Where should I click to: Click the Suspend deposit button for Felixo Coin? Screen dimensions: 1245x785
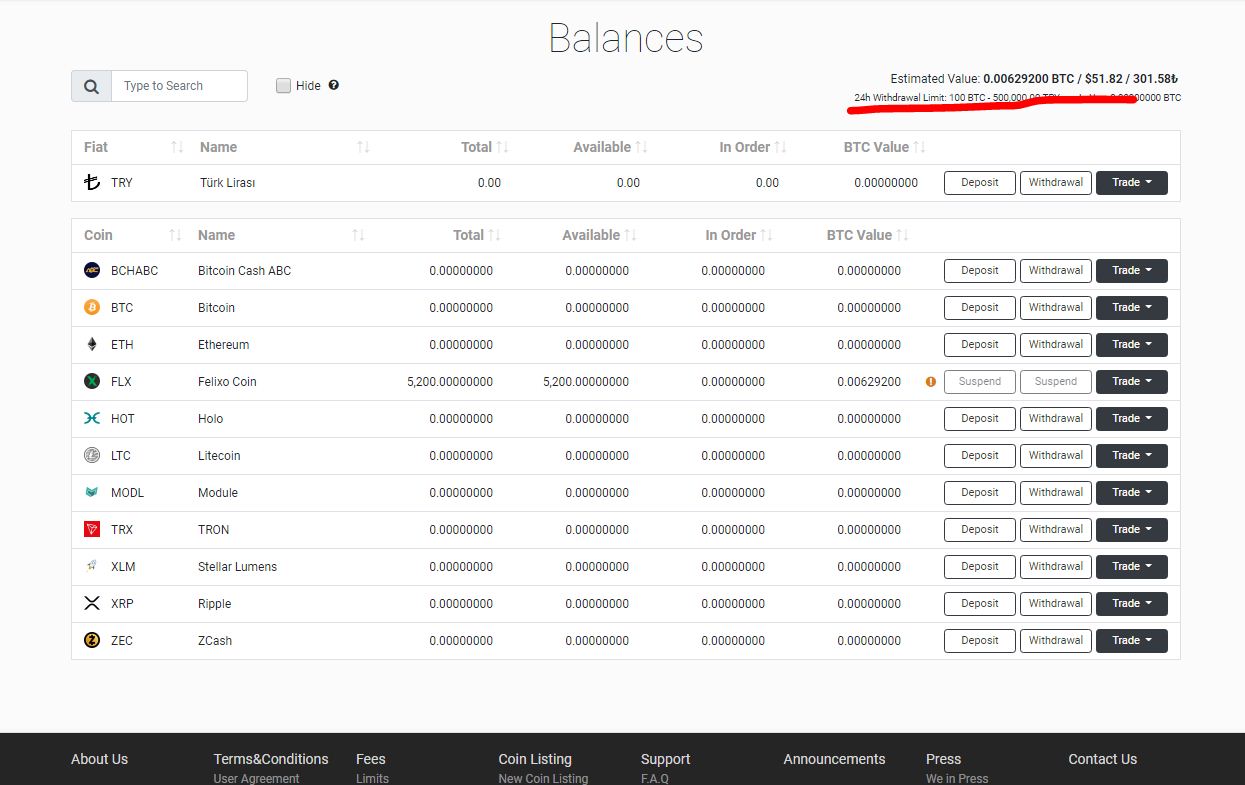[980, 382]
